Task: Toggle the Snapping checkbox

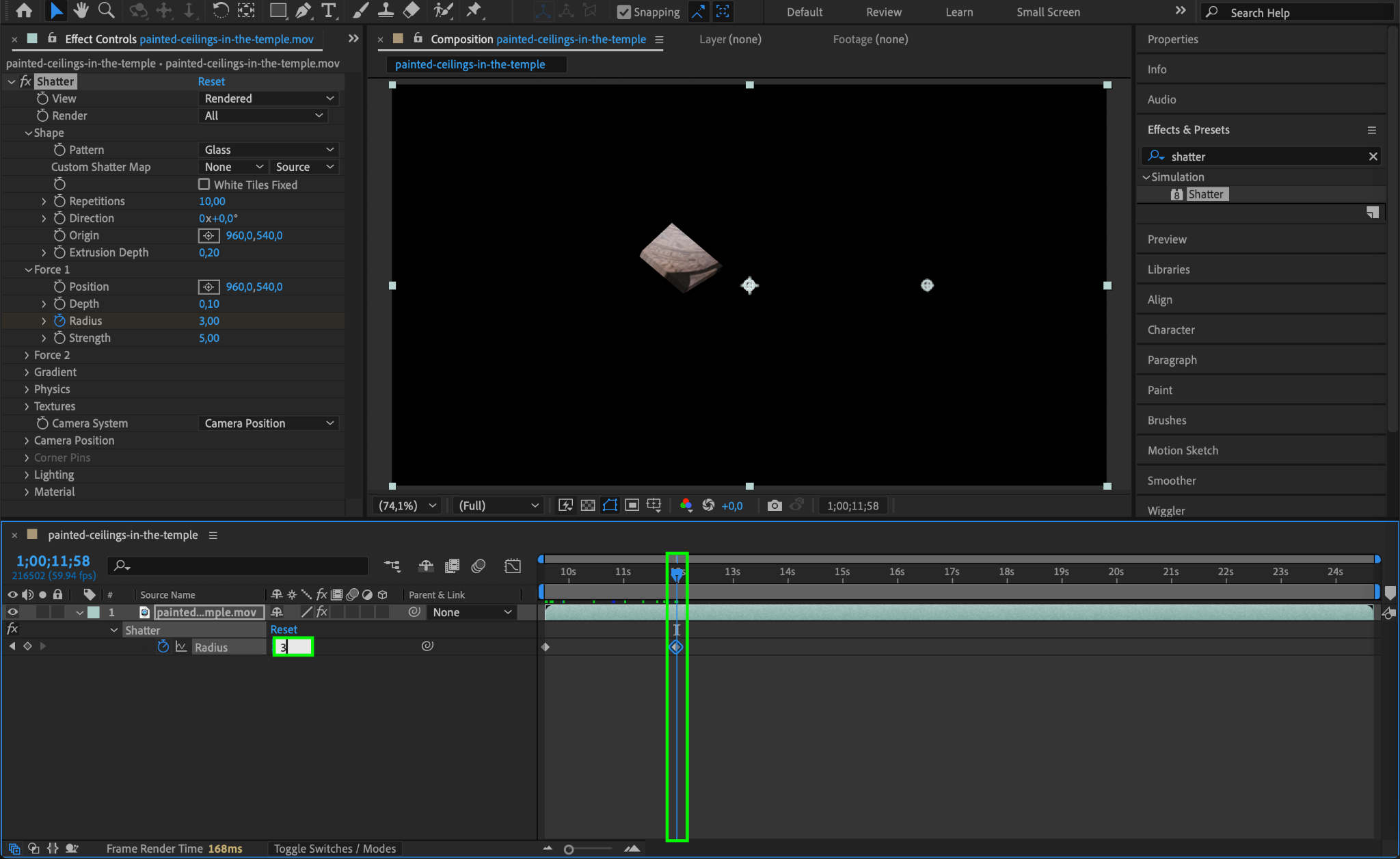Action: coord(623,12)
